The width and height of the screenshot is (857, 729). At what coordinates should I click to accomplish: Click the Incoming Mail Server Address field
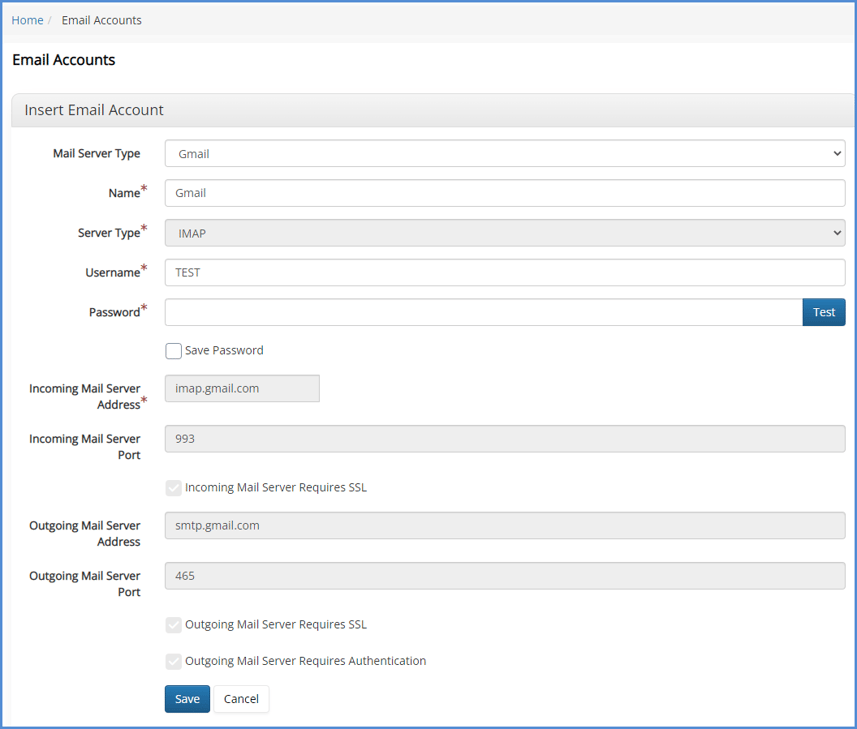[x=242, y=389]
